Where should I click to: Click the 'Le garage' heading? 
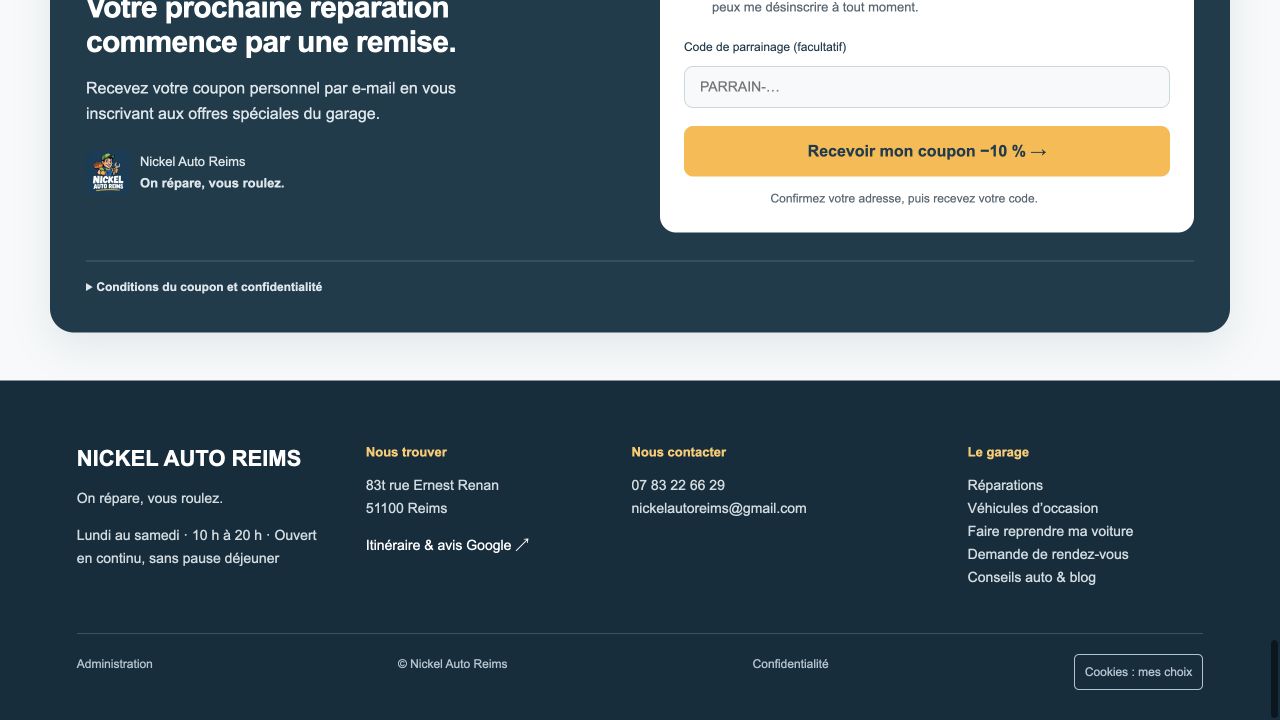pyautogui.click(x=998, y=452)
